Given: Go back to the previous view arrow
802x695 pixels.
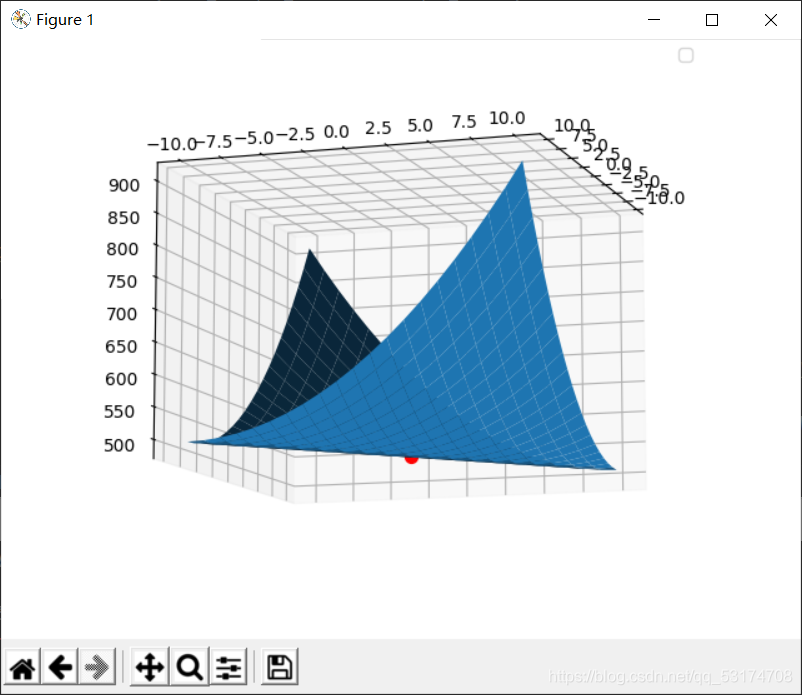Looking at the screenshot, I should (60, 667).
